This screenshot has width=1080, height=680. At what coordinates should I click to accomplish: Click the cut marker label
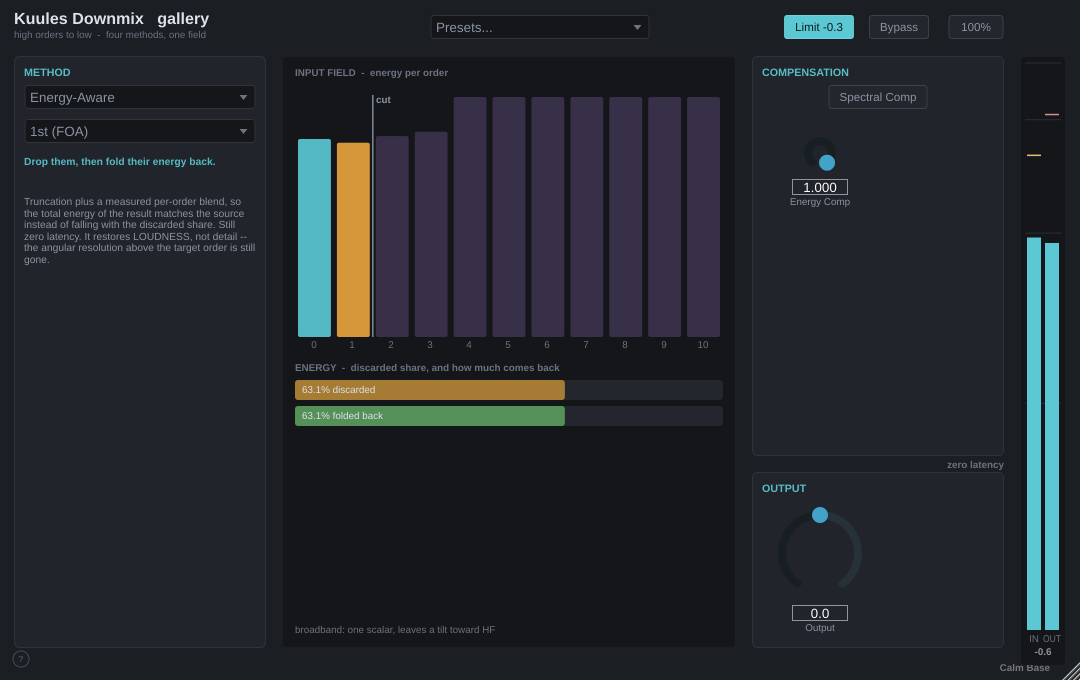coord(383,100)
